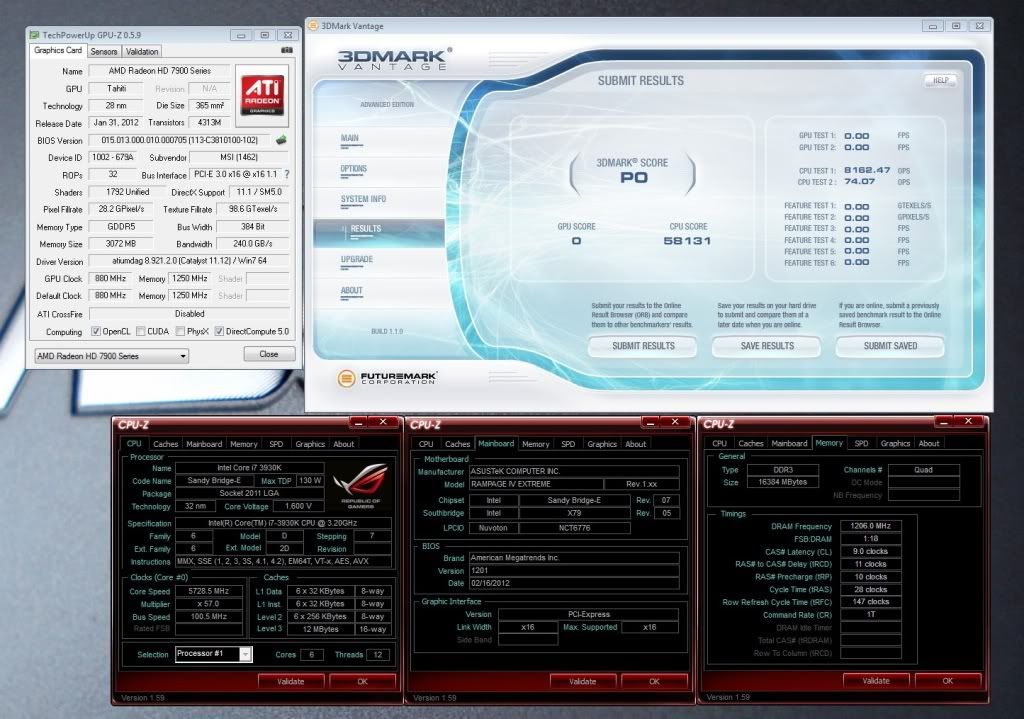
Task: Click the GPU-Z title bar icon
Action: [35, 35]
